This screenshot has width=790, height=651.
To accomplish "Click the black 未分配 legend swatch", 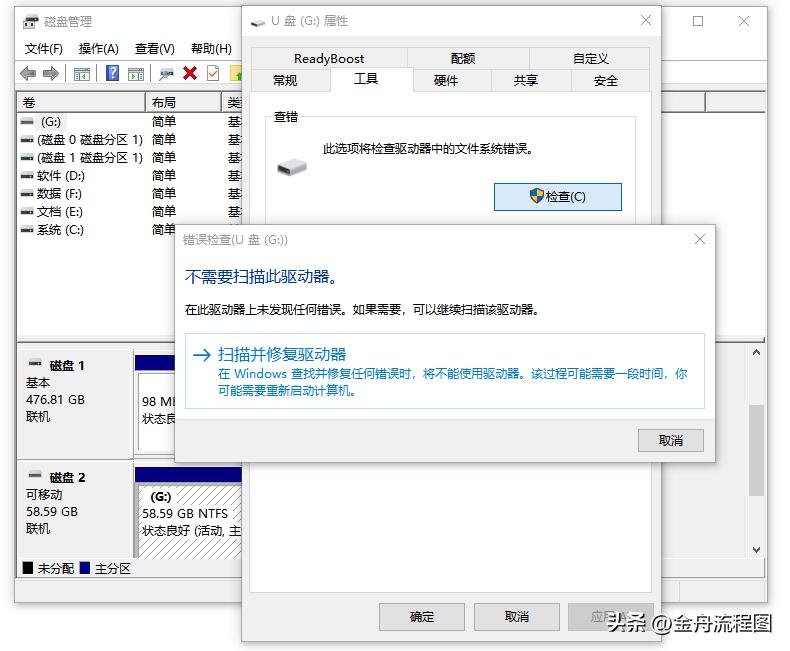I will point(28,568).
